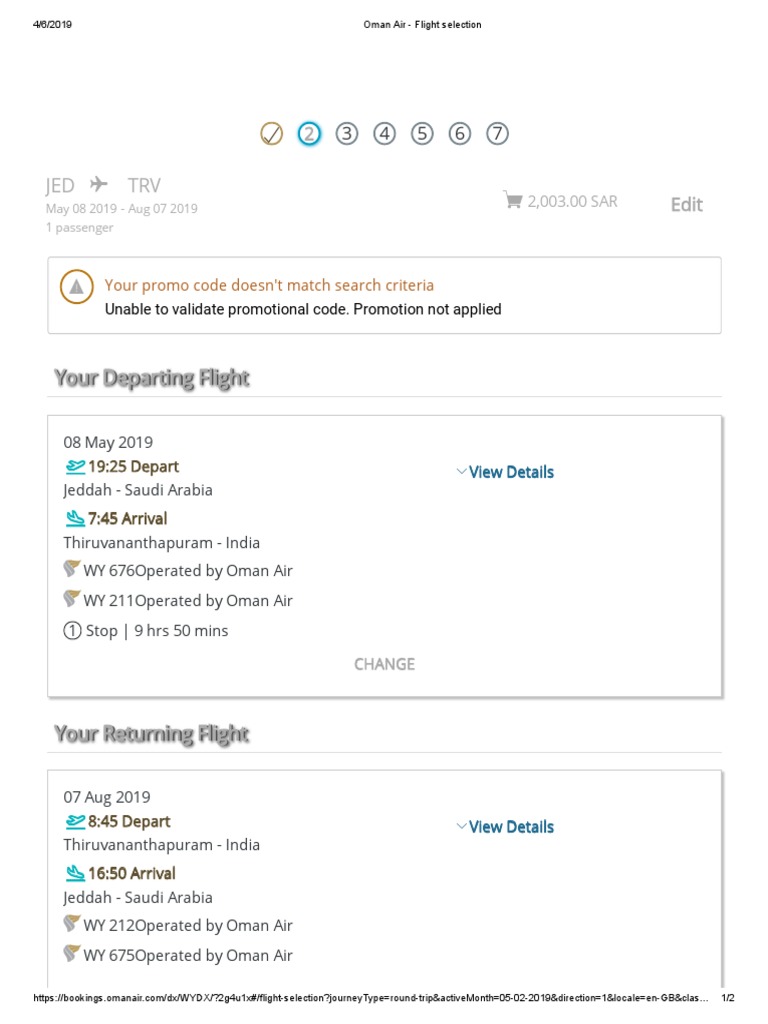This screenshot has height=1024, width=768.
Task: Click the airplane icon between JED and TRV
Action: coord(99,184)
